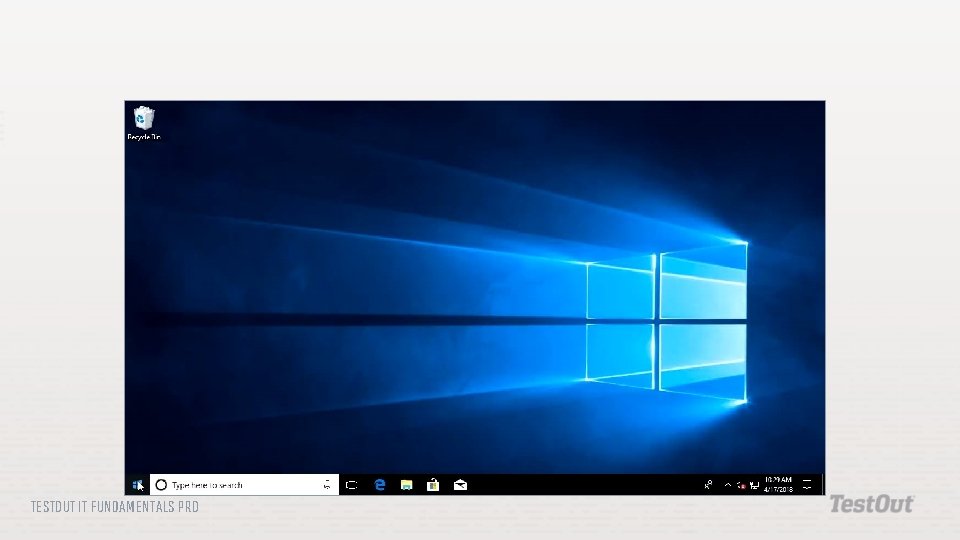Open the Windows Start menu

pyautogui.click(x=138, y=485)
